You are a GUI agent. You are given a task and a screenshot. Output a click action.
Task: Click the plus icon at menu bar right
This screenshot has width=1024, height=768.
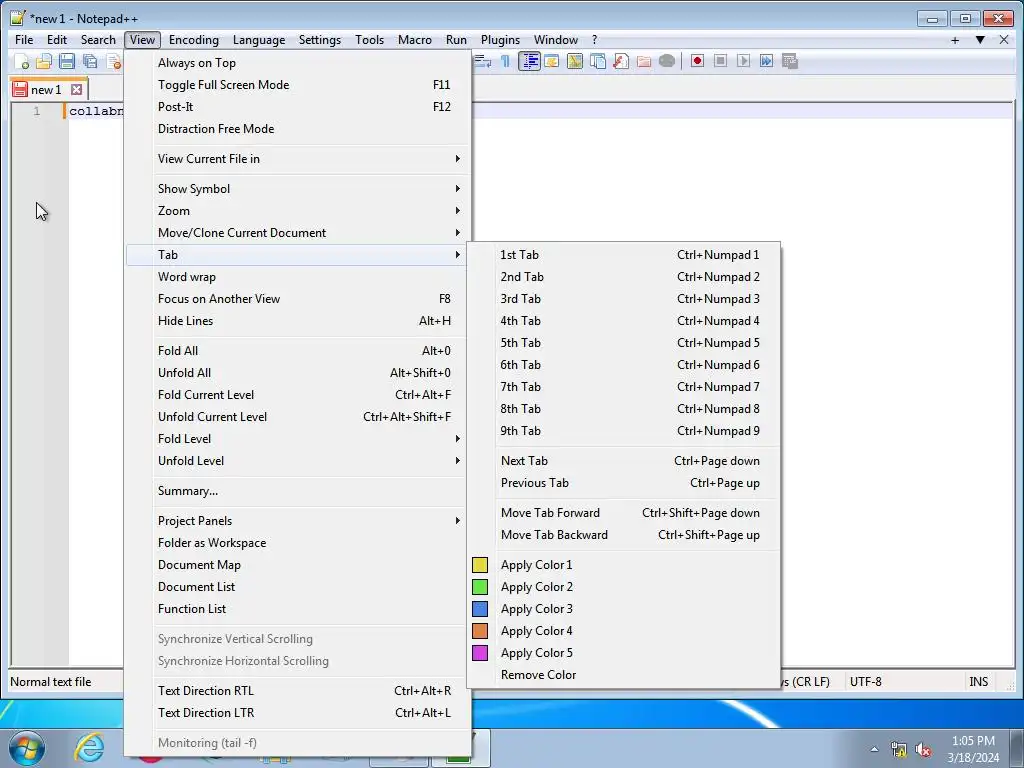click(955, 40)
